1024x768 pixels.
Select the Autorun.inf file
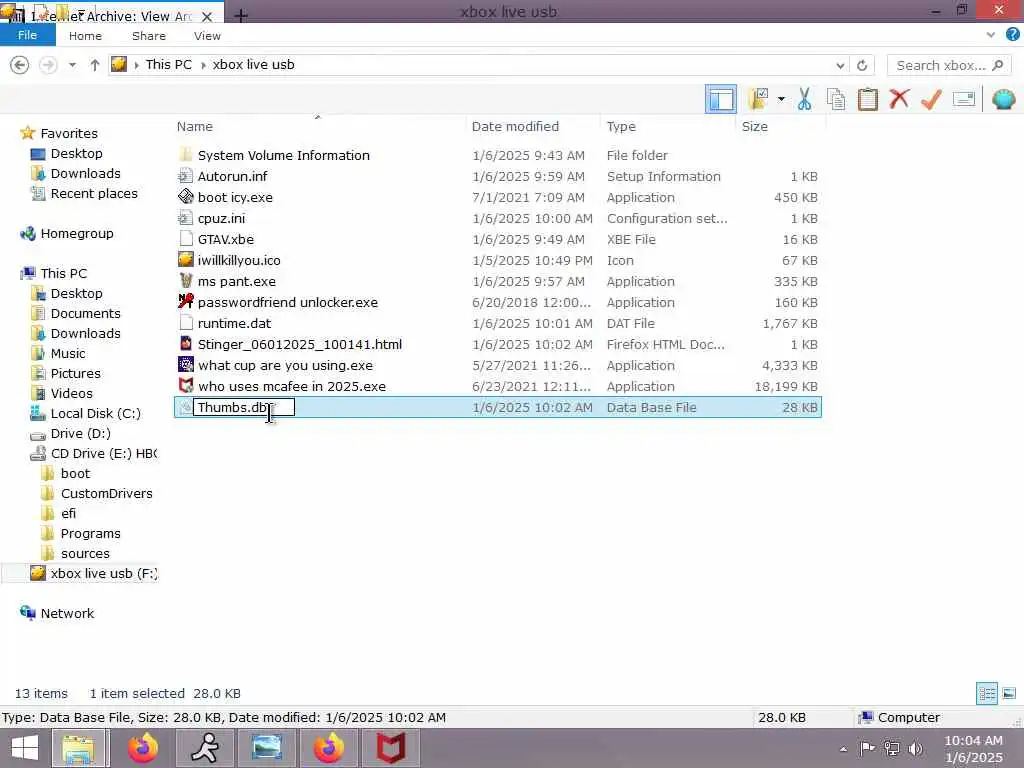pyautogui.click(x=232, y=176)
